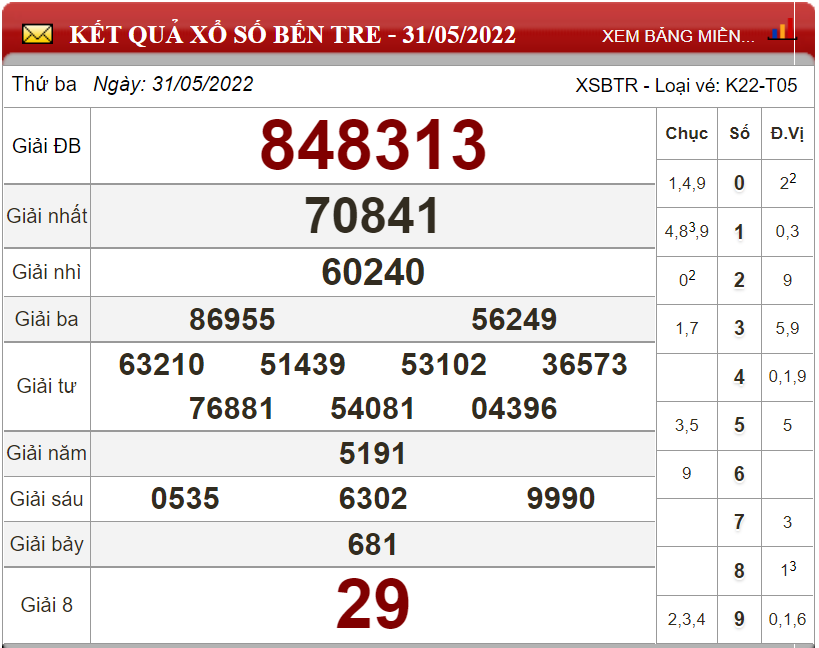This screenshot has height=648, width=819.
Task: Click the 'Giải nhì' row label
Action: 46,272
